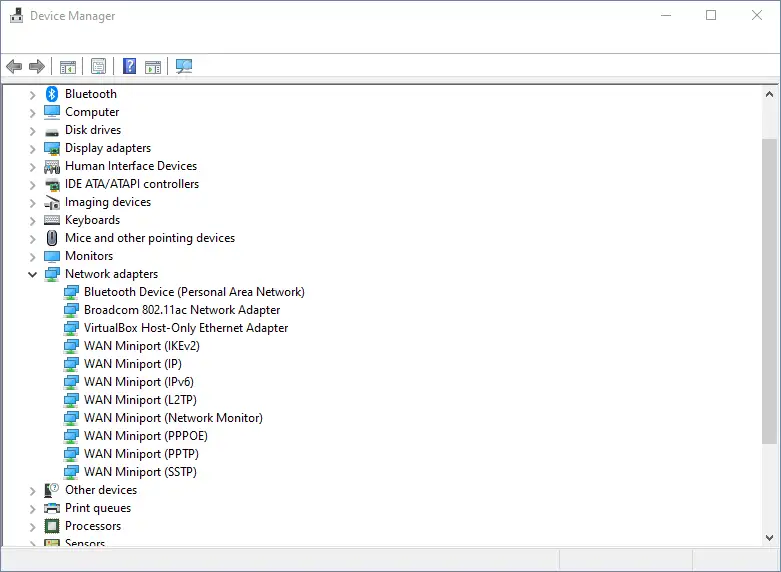Viewport: 781px width, 572px height.
Task: Click the Scan for hardware changes icon
Action: coord(184,67)
